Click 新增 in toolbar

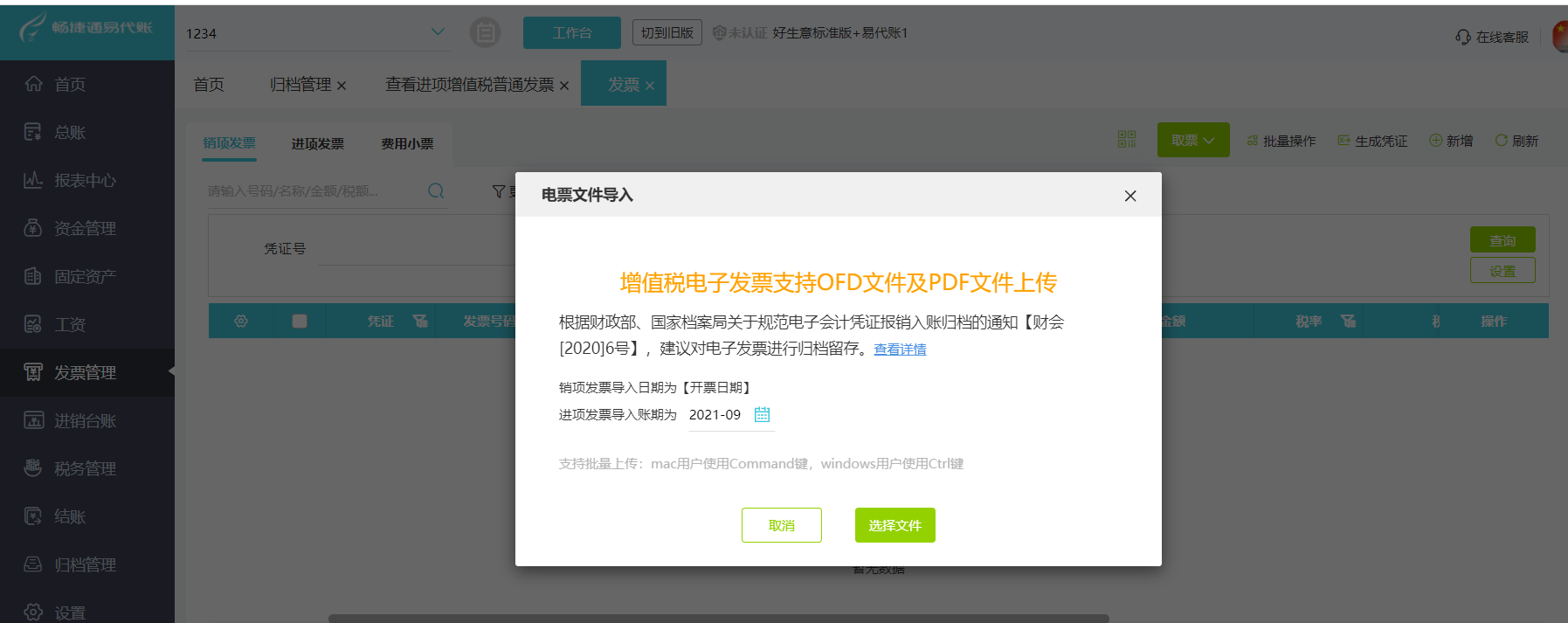(x=1451, y=141)
